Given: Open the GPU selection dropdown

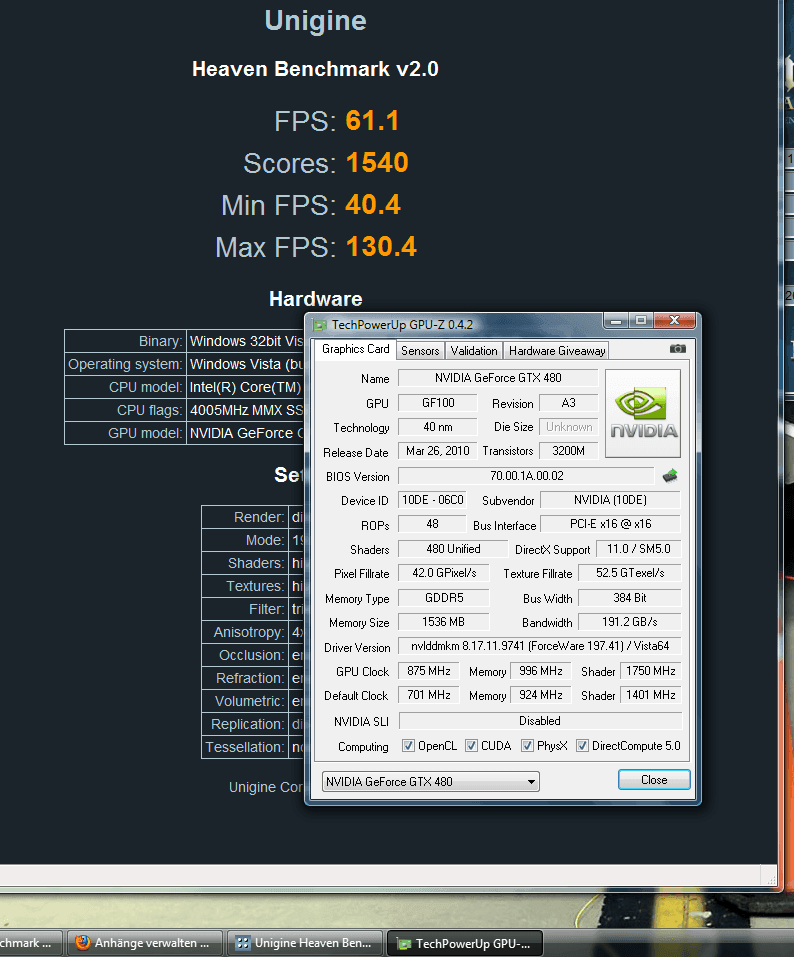Looking at the screenshot, I should [x=430, y=781].
